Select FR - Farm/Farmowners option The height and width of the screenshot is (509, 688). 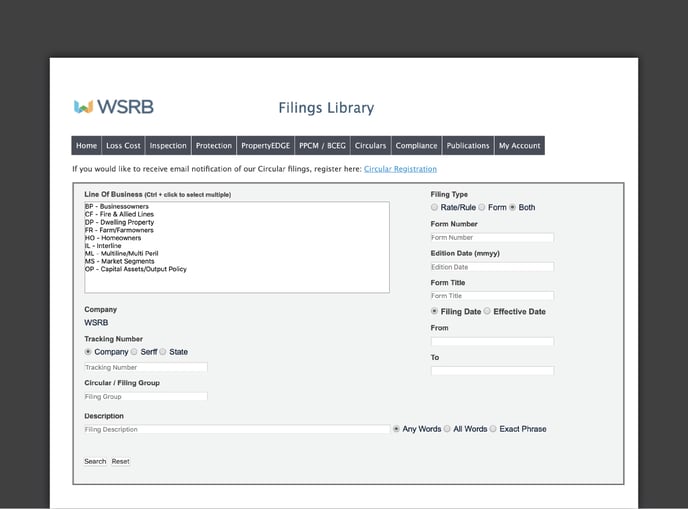[237, 230]
